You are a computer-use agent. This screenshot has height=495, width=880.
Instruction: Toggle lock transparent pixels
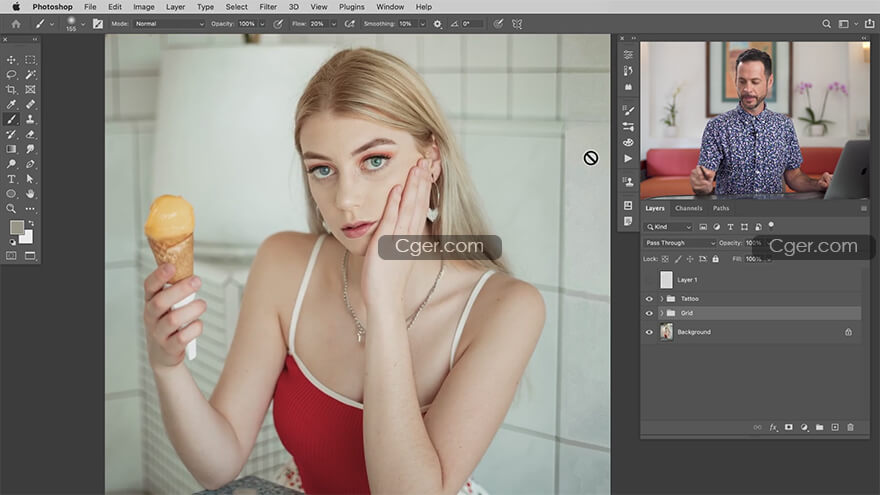665,259
